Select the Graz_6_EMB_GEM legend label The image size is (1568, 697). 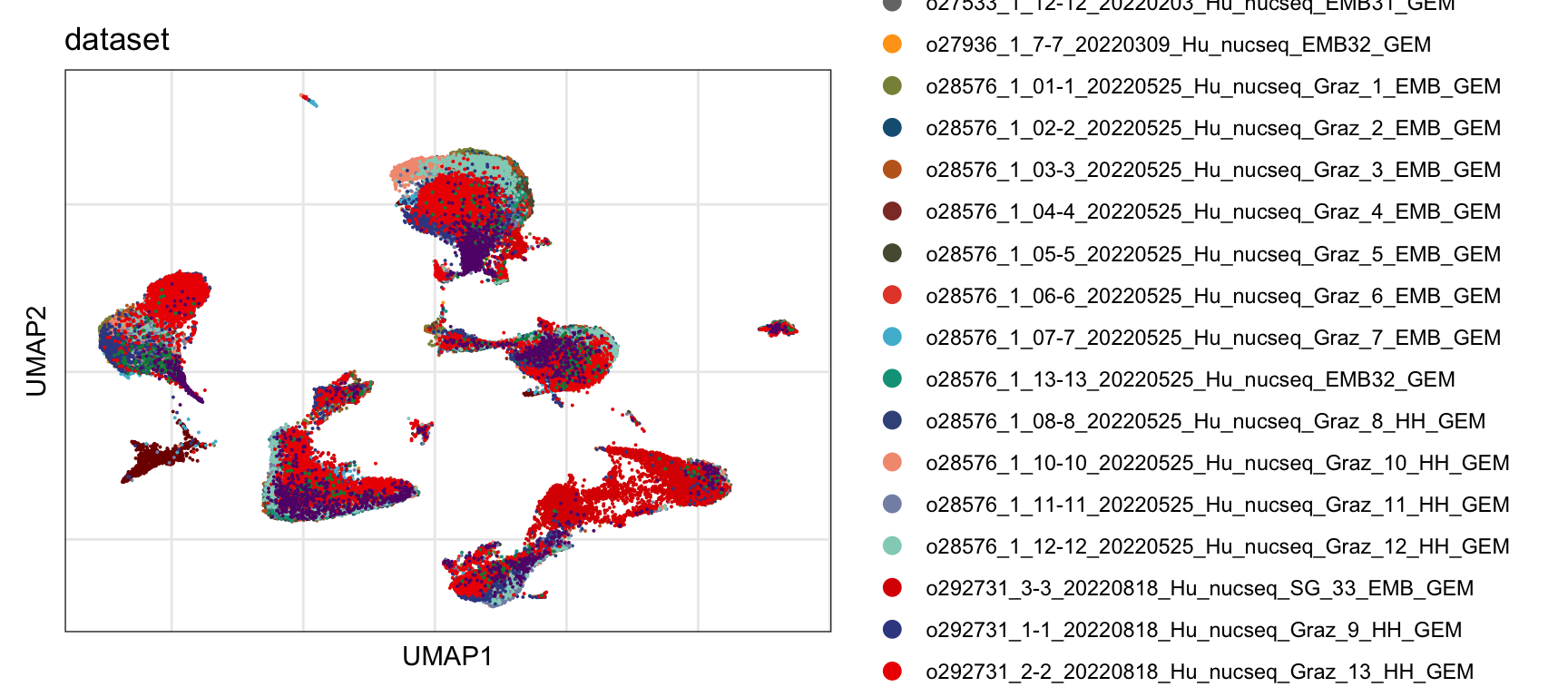1213,296
